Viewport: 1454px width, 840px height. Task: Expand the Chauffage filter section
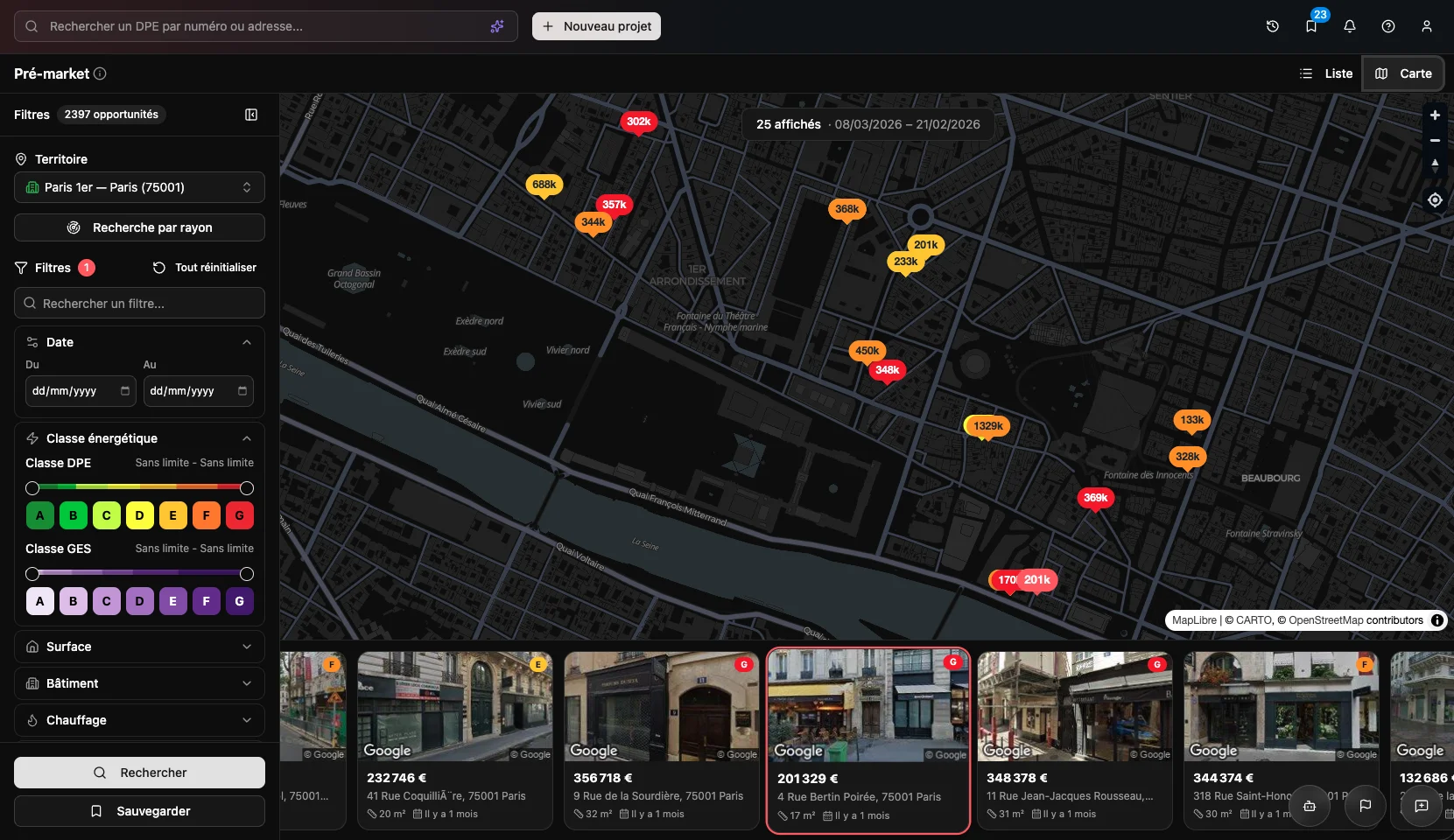click(x=139, y=720)
